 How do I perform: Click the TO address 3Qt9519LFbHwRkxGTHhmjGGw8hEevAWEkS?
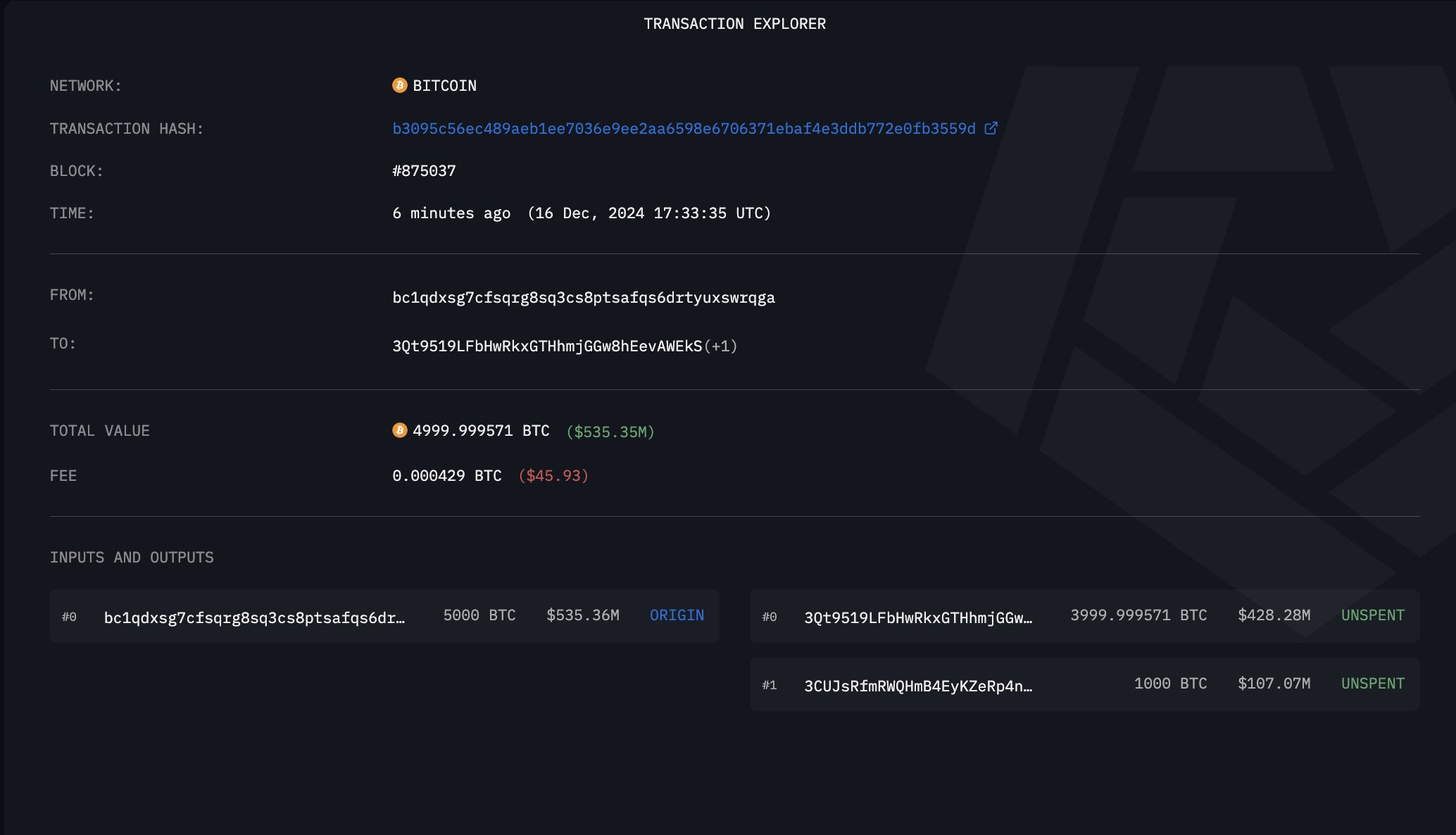547,346
